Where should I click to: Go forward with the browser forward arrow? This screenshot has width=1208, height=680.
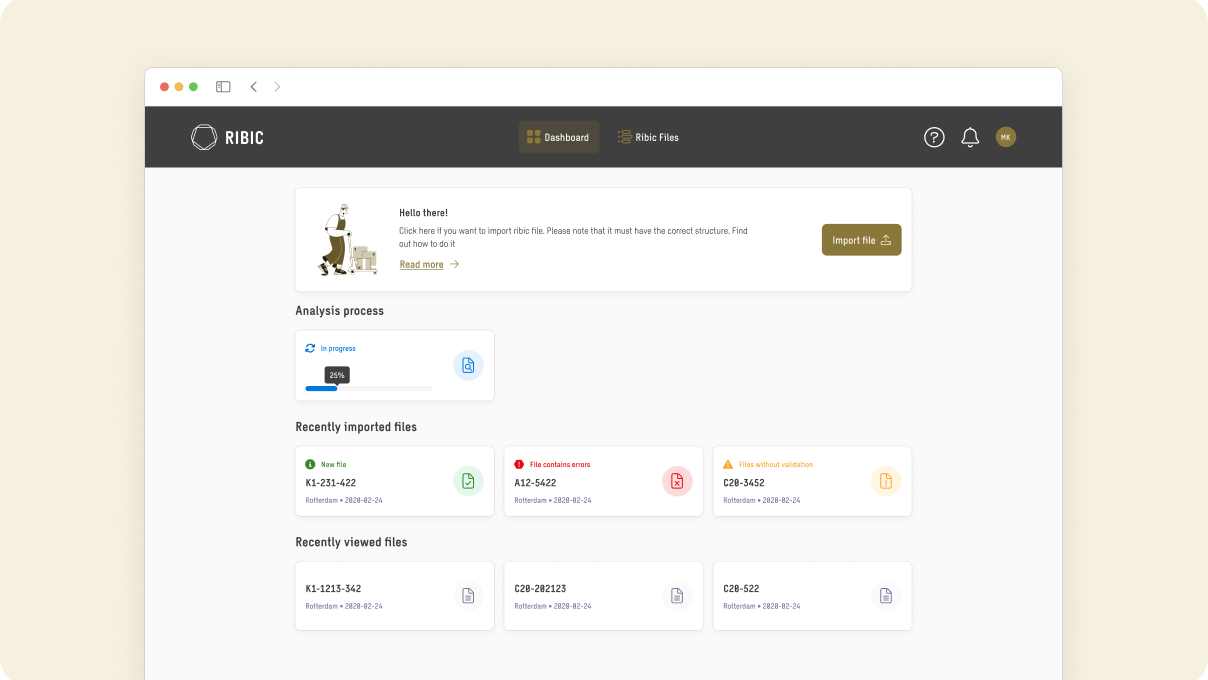[x=277, y=87]
